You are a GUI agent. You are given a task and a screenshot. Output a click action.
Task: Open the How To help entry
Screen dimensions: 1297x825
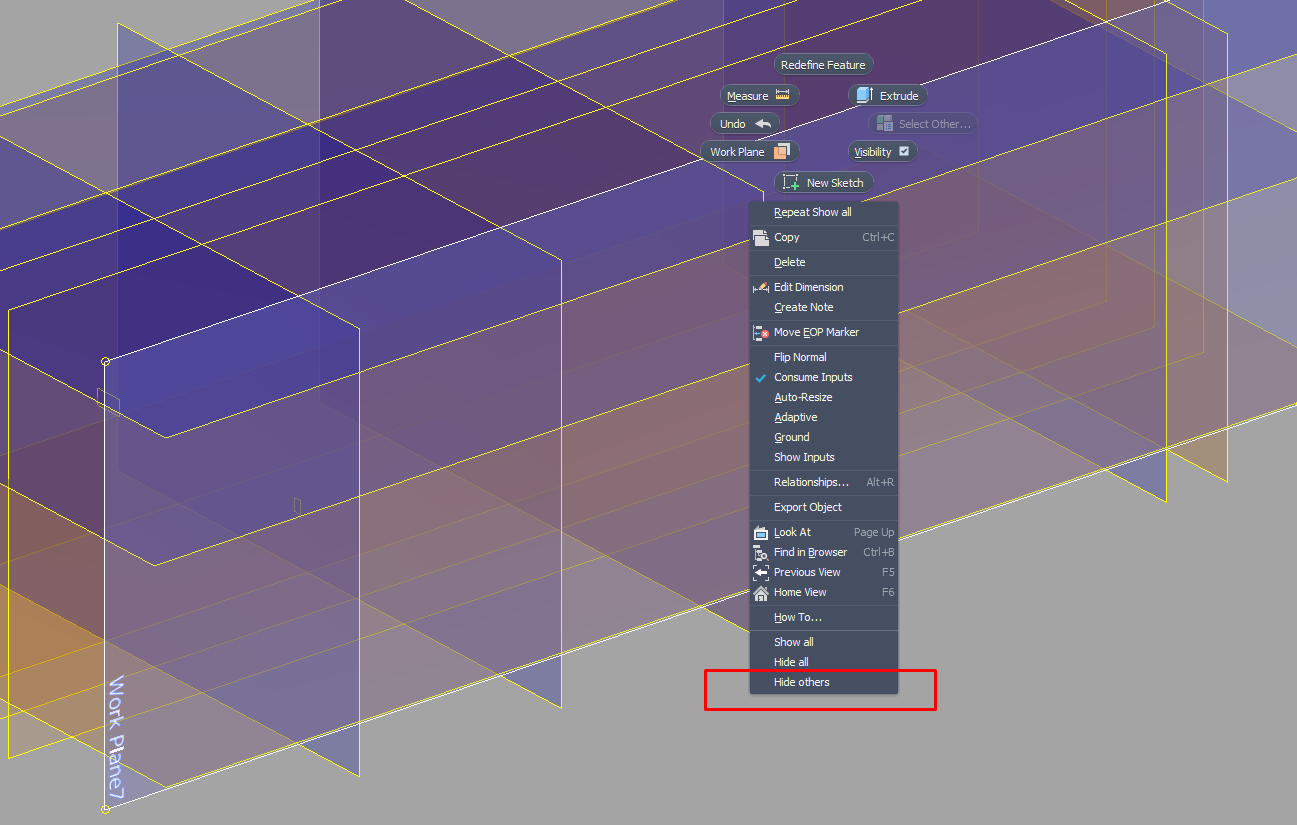click(797, 618)
